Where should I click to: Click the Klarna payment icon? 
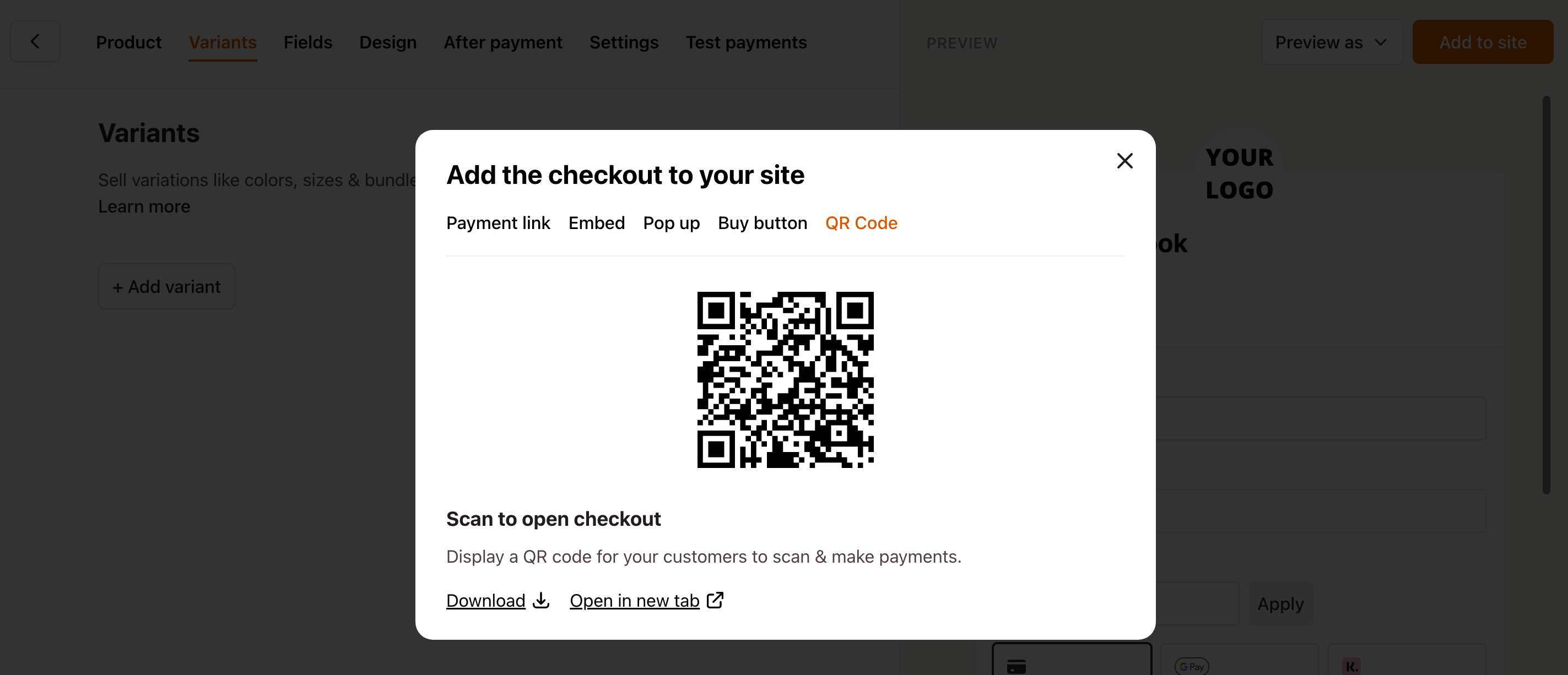click(x=1352, y=666)
